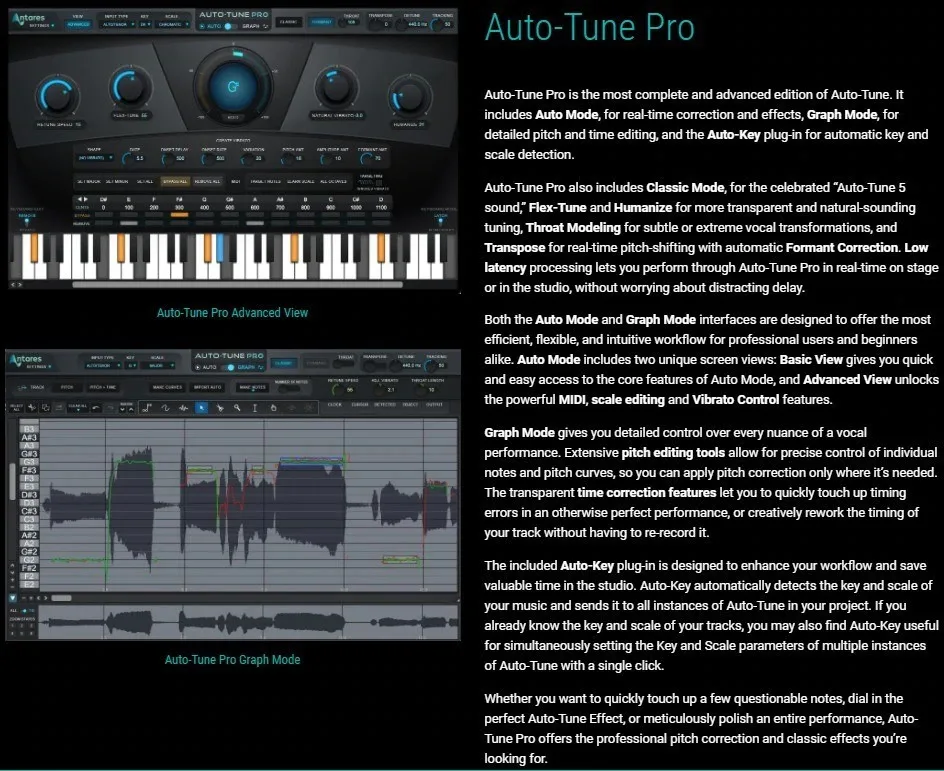This screenshot has width=944, height=771.
Task: Select the Magnifying Glass zoom tool
Action: 237,407
